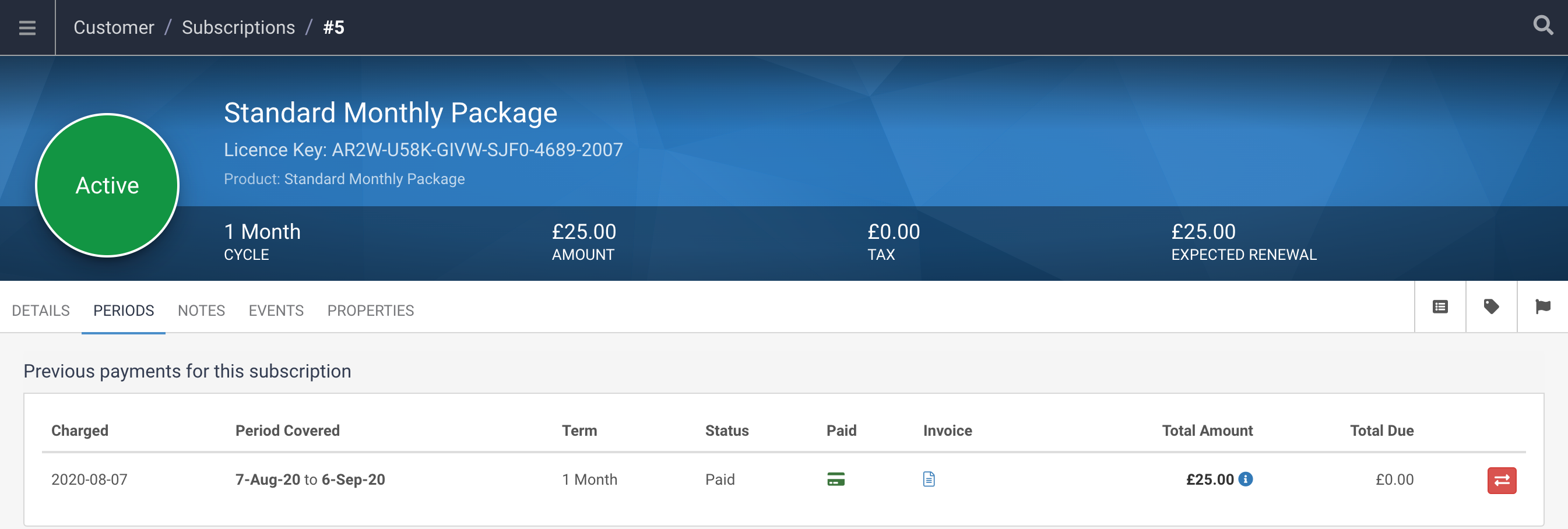Go to Customer breadcrumb
The image size is (1568, 529).
pyautogui.click(x=114, y=27)
